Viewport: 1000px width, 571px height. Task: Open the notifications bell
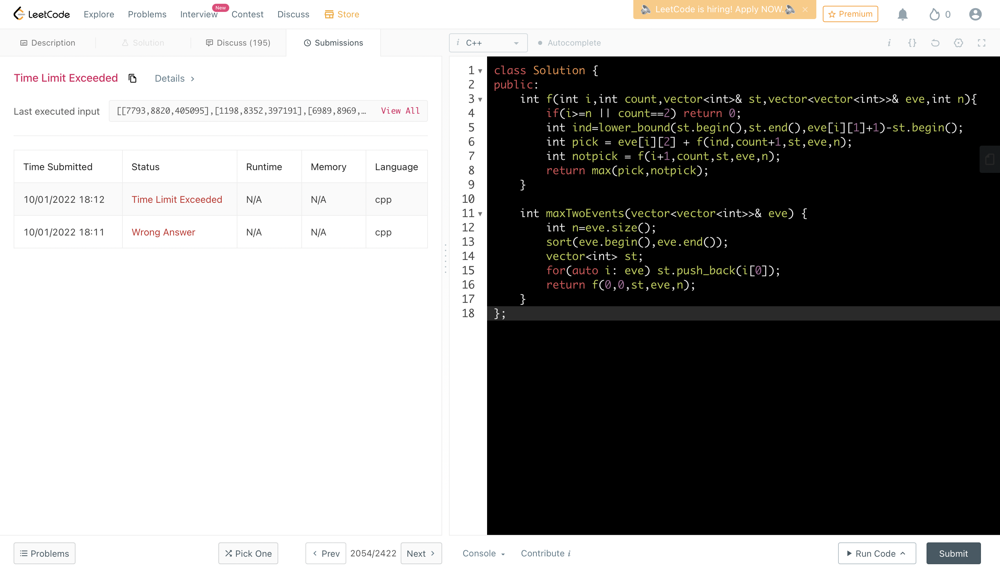[902, 14]
